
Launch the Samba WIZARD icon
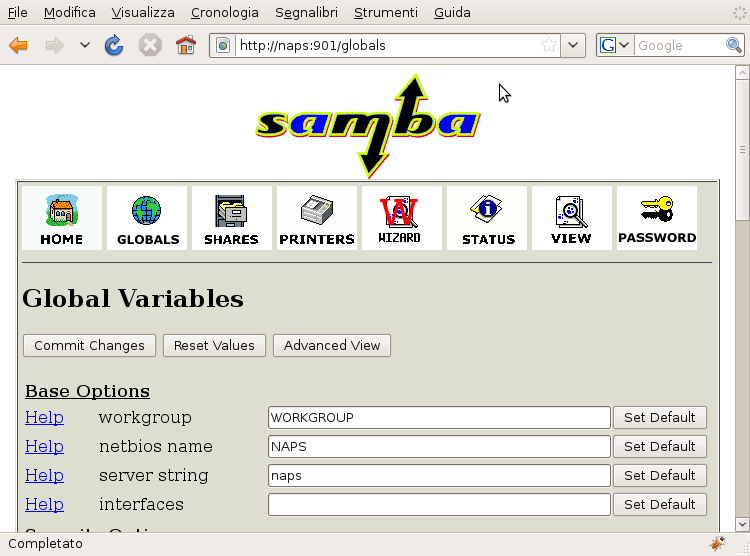coord(401,218)
